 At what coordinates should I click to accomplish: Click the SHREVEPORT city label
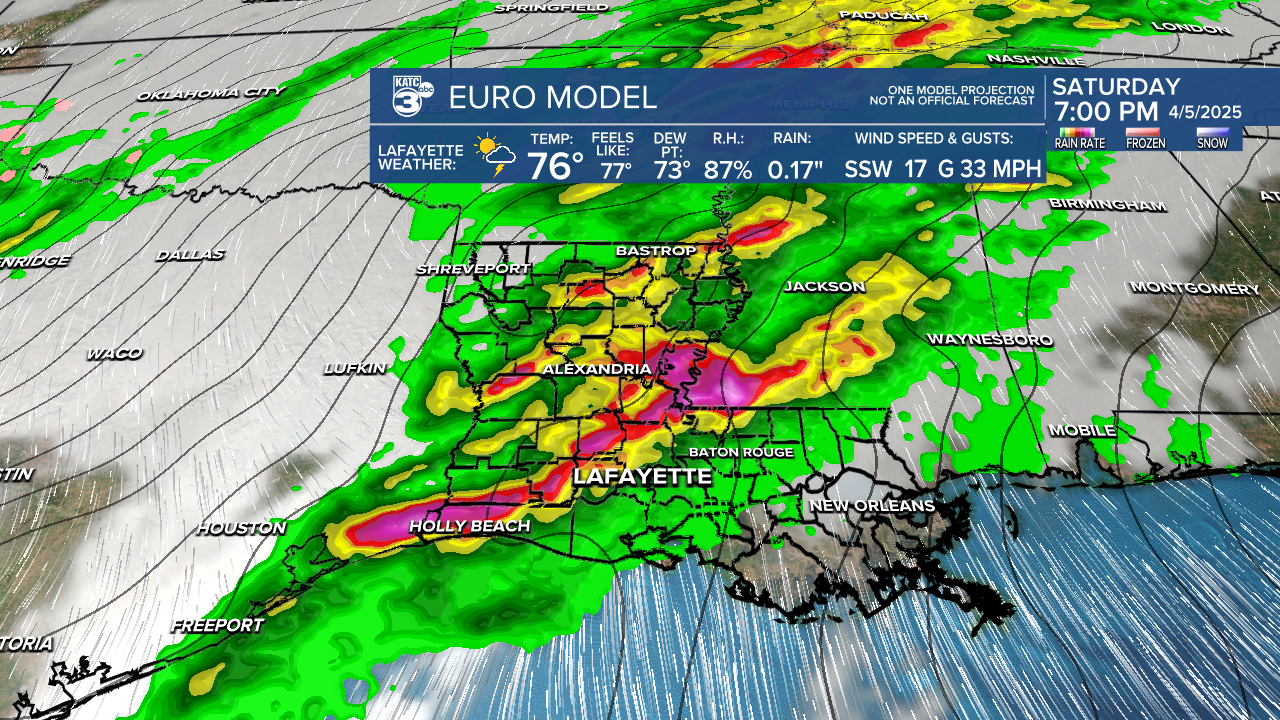pos(473,269)
